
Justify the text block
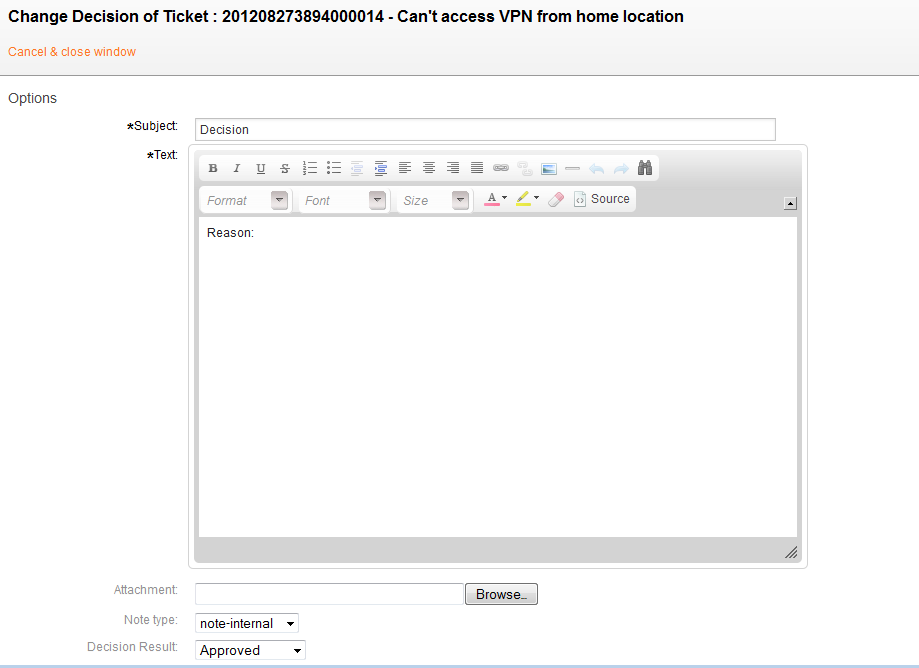477,168
